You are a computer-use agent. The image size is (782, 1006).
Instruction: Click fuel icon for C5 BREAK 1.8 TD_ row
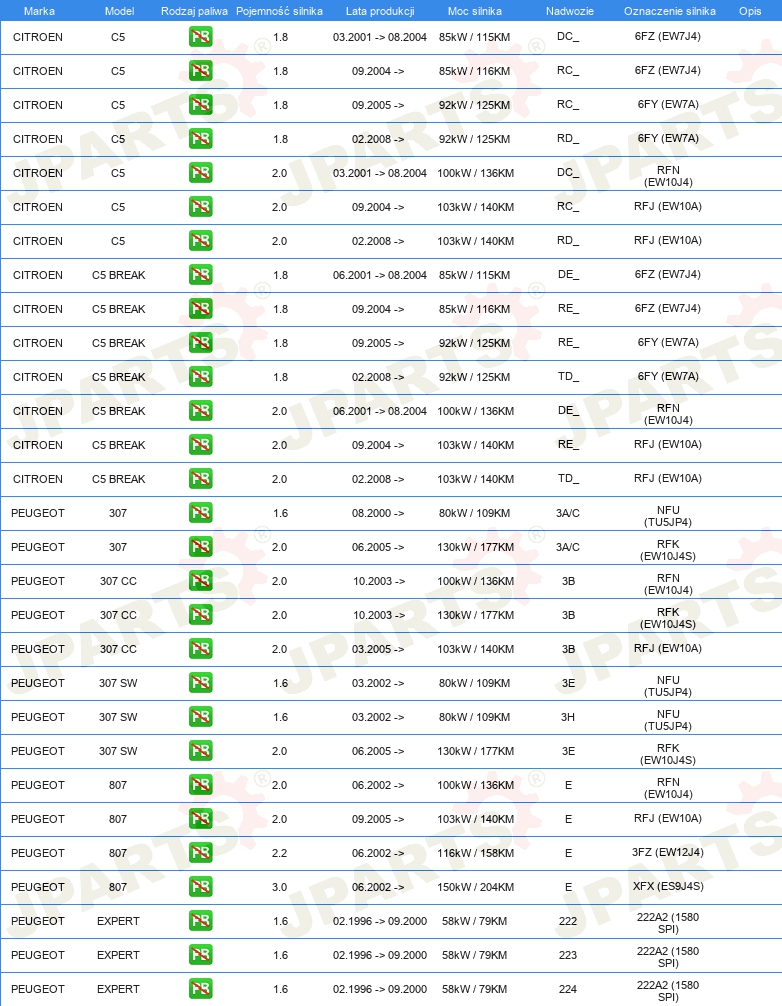[x=201, y=377]
